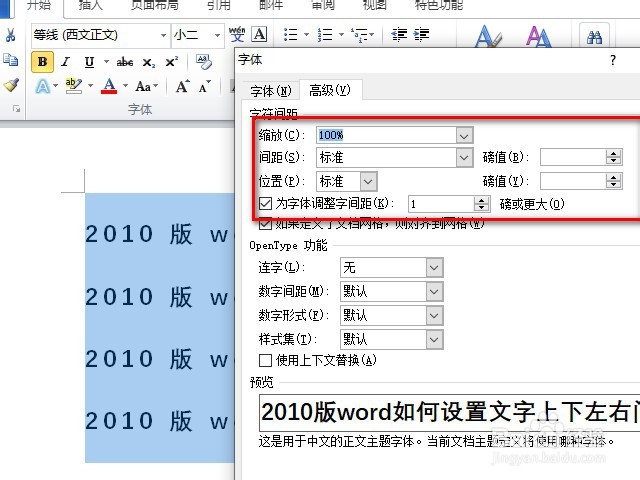This screenshot has width=640, height=480.
Task: Click the text highlight color pen
Action: tap(74, 86)
